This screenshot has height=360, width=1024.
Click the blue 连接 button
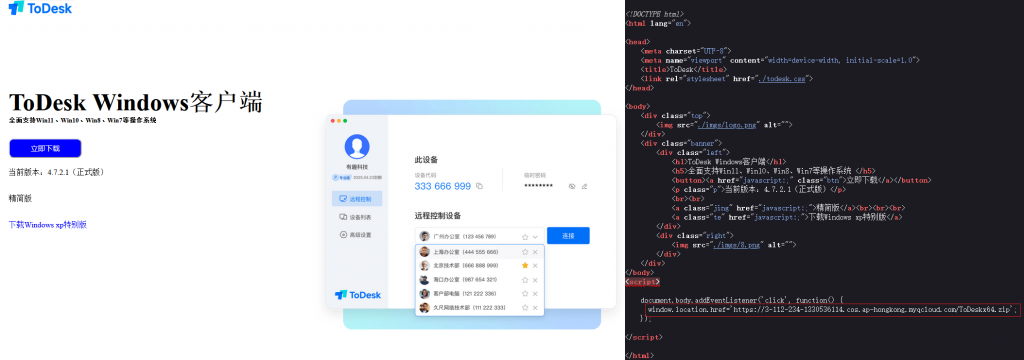(x=568, y=236)
